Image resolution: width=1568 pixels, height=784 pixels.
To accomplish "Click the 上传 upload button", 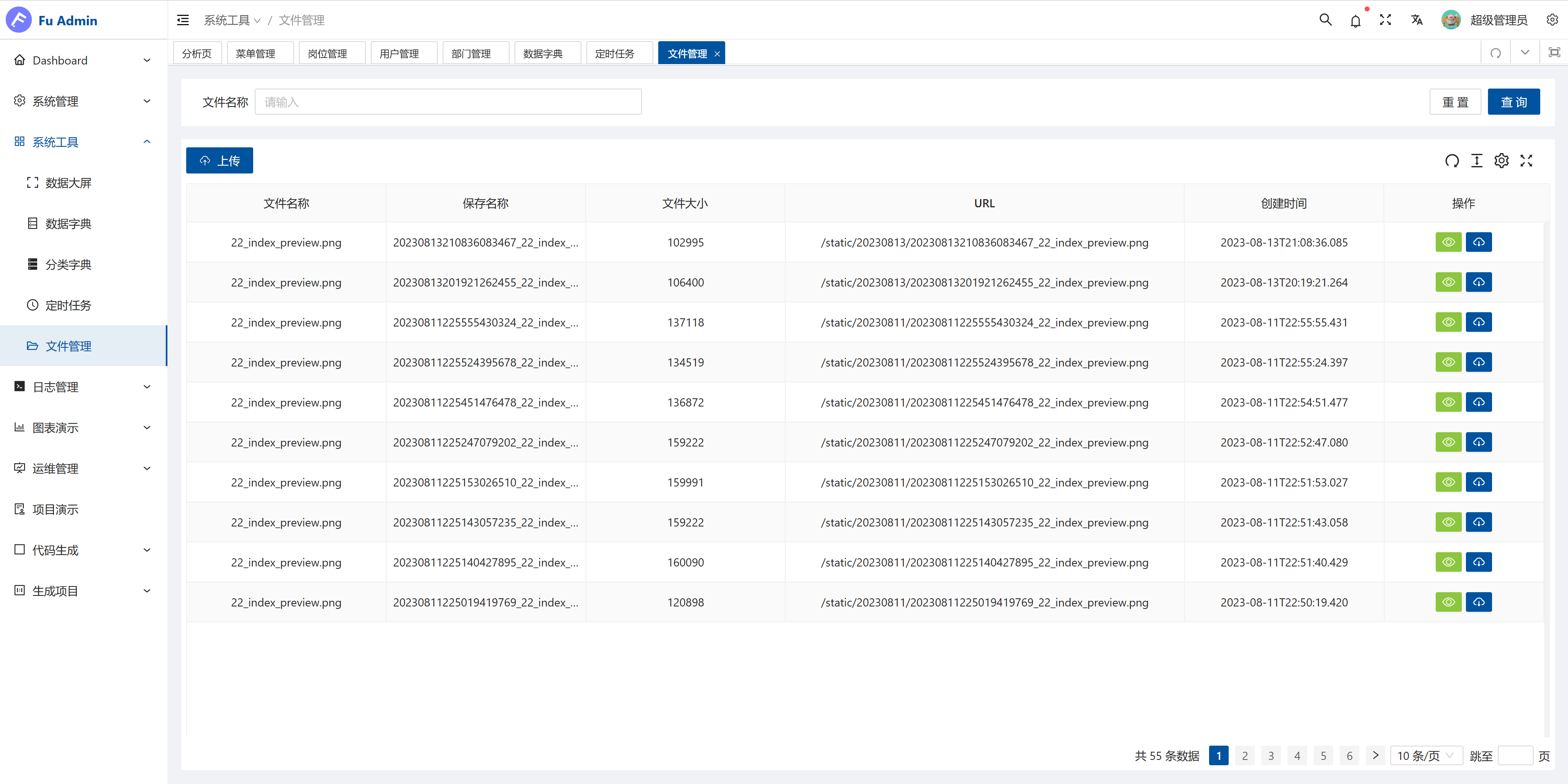I will click(x=219, y=160).
